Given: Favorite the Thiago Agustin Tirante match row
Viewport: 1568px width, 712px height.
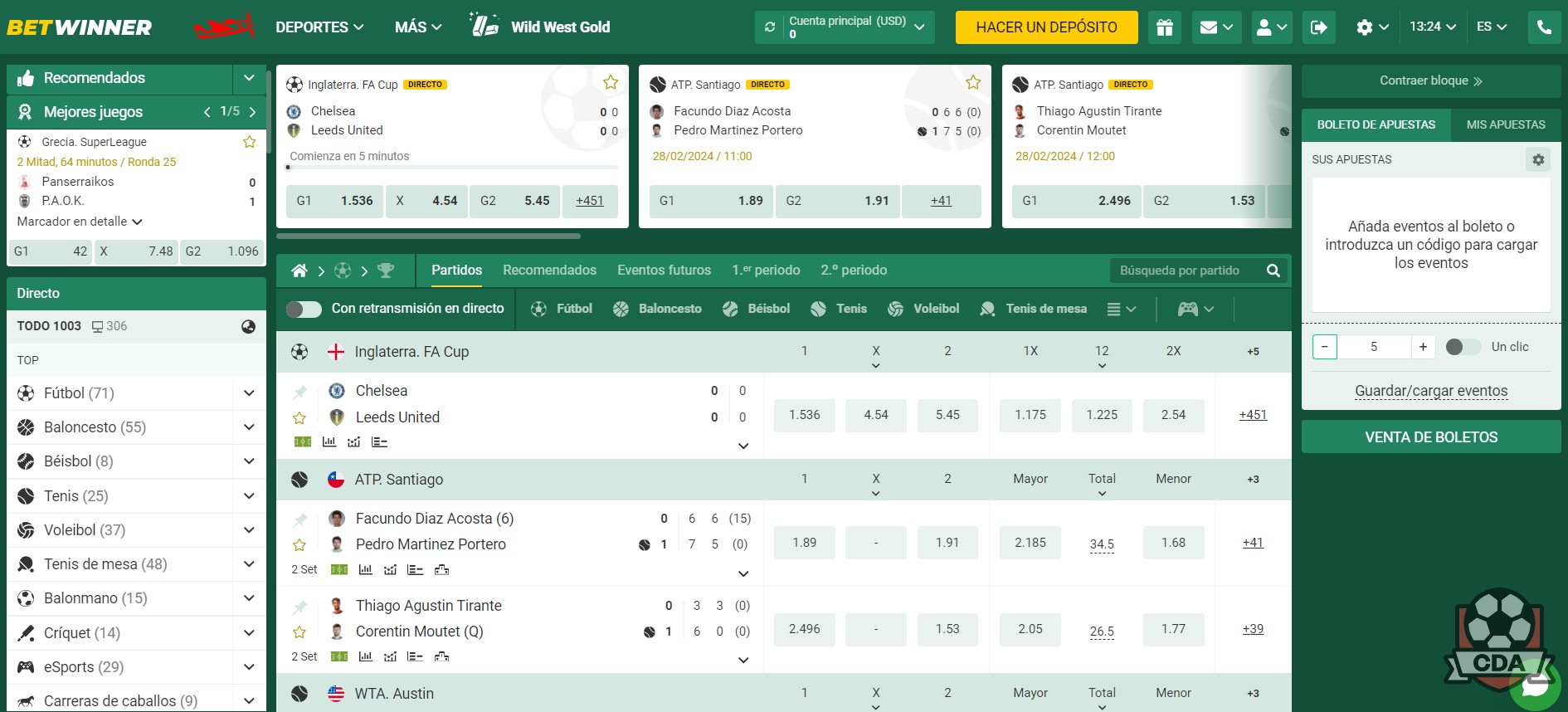Looking at the screenshot, I should [x=299, y=632].
